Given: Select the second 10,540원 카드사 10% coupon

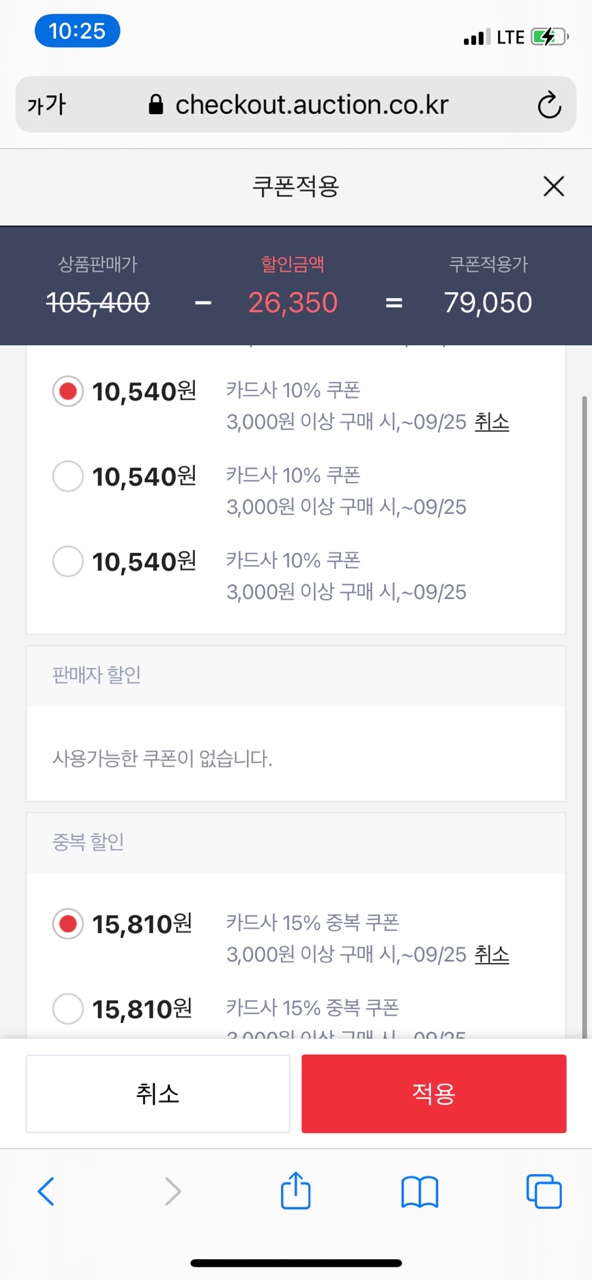Looking at the screenshot, I should coord(68,477).
